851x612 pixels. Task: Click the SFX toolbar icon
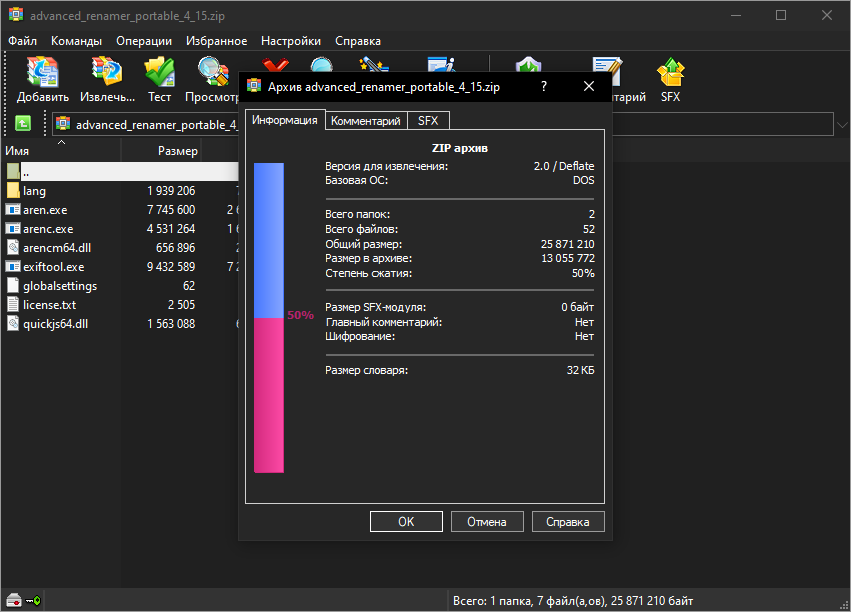pos(670,72)
